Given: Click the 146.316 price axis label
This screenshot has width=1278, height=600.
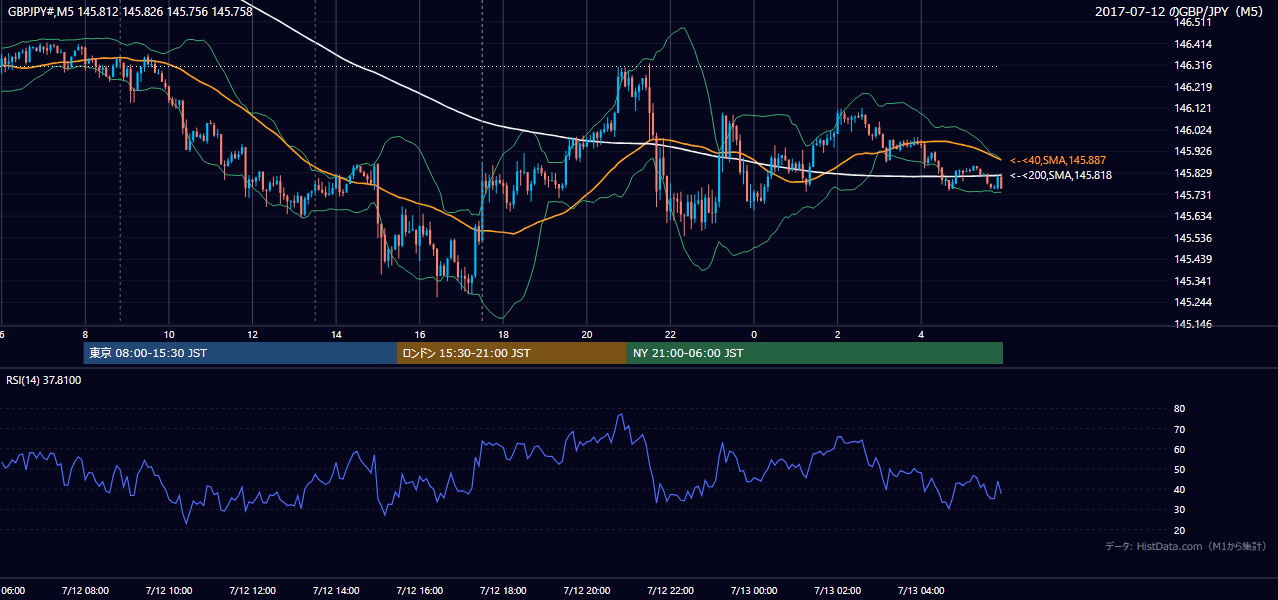Looking at the screenshot, I should click(1194, 65).
